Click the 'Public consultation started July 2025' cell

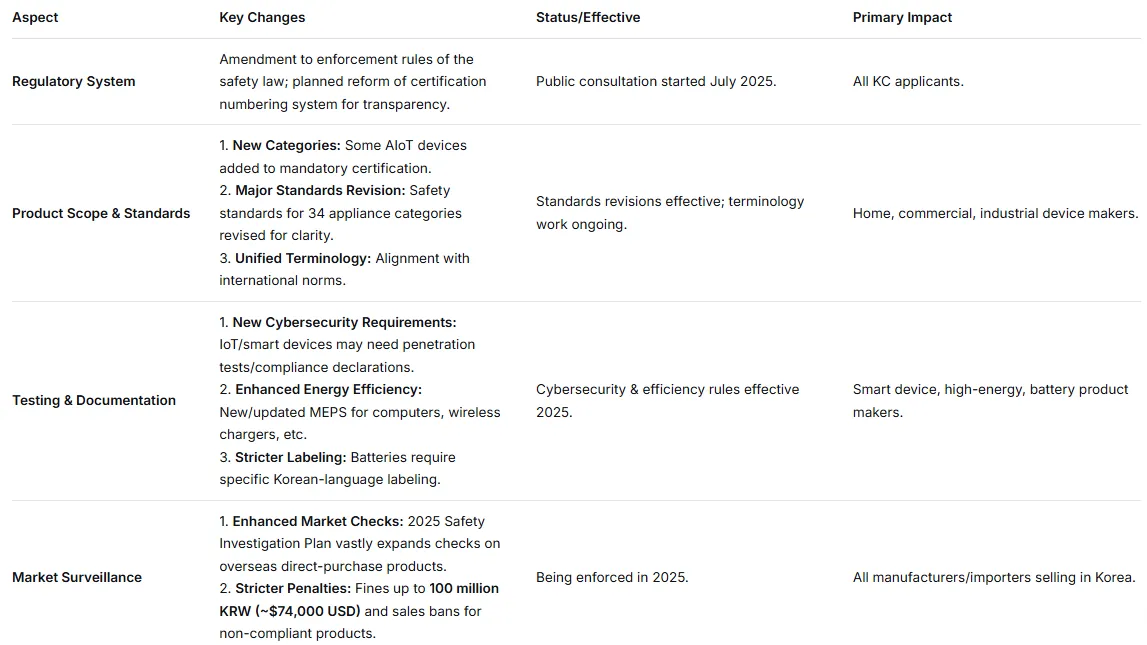656,81
